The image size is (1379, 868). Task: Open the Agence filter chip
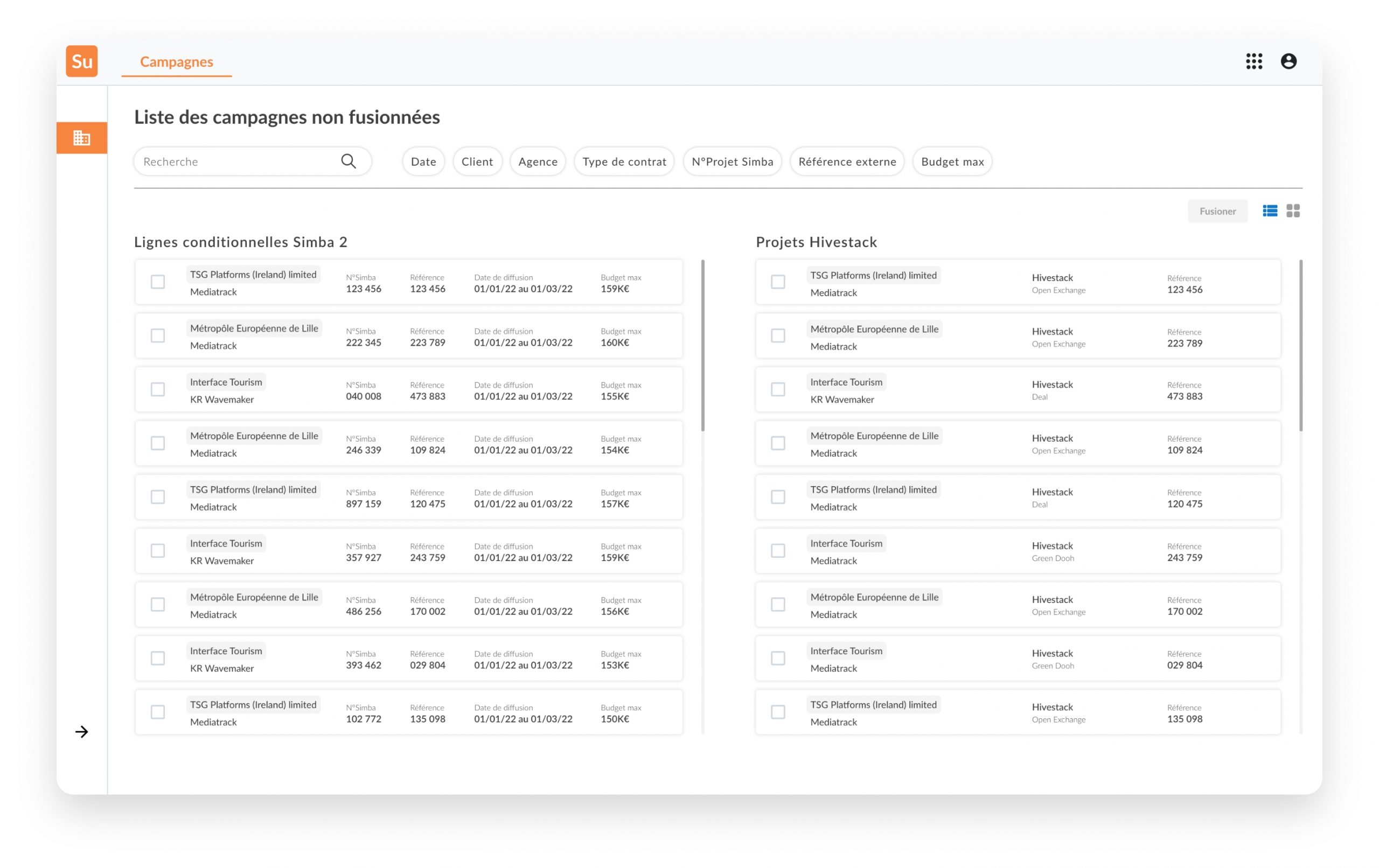click(x=537, y=162)
